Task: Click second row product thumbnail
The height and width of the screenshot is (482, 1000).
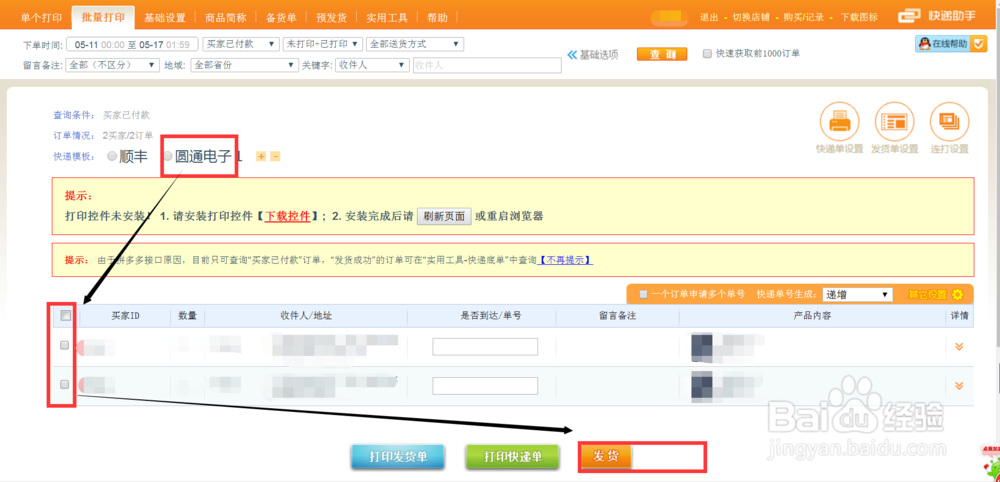Action: (702, 386)
